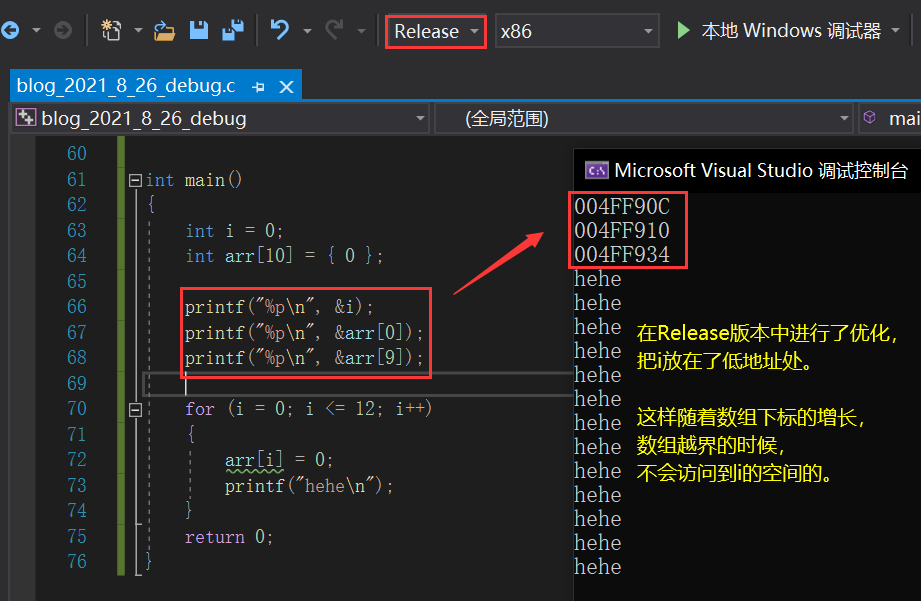Viewport: 921px width, 601px height.
Task: Click the printf &i code line
Action: coord(279,307)
